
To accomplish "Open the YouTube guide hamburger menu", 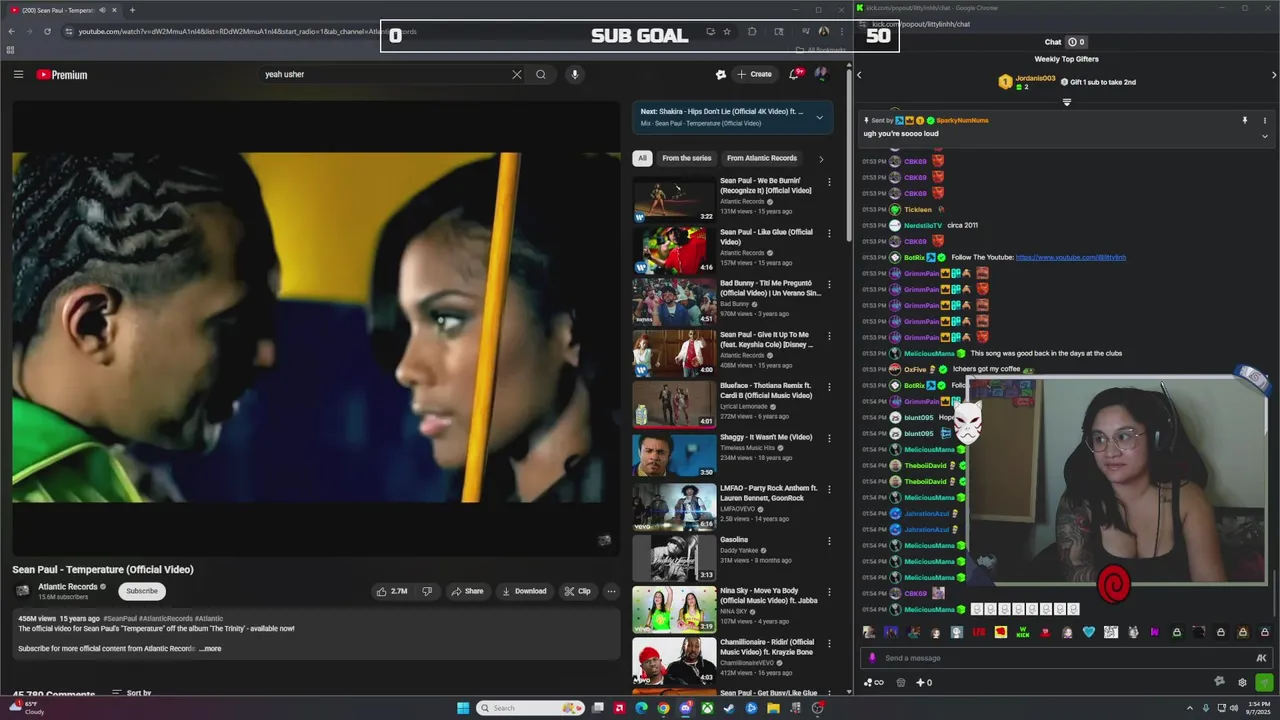I will [x=18, y=74].
